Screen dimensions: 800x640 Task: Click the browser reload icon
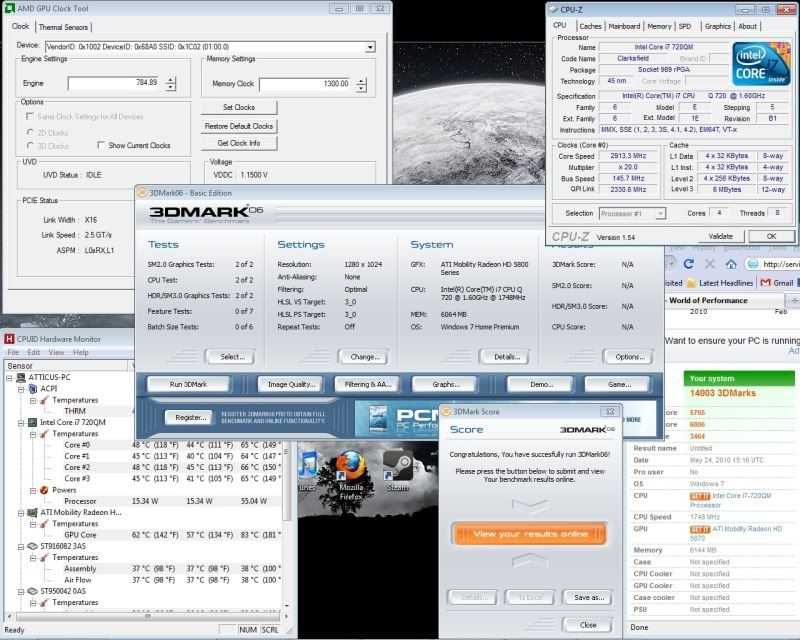[x=689, y=264]
